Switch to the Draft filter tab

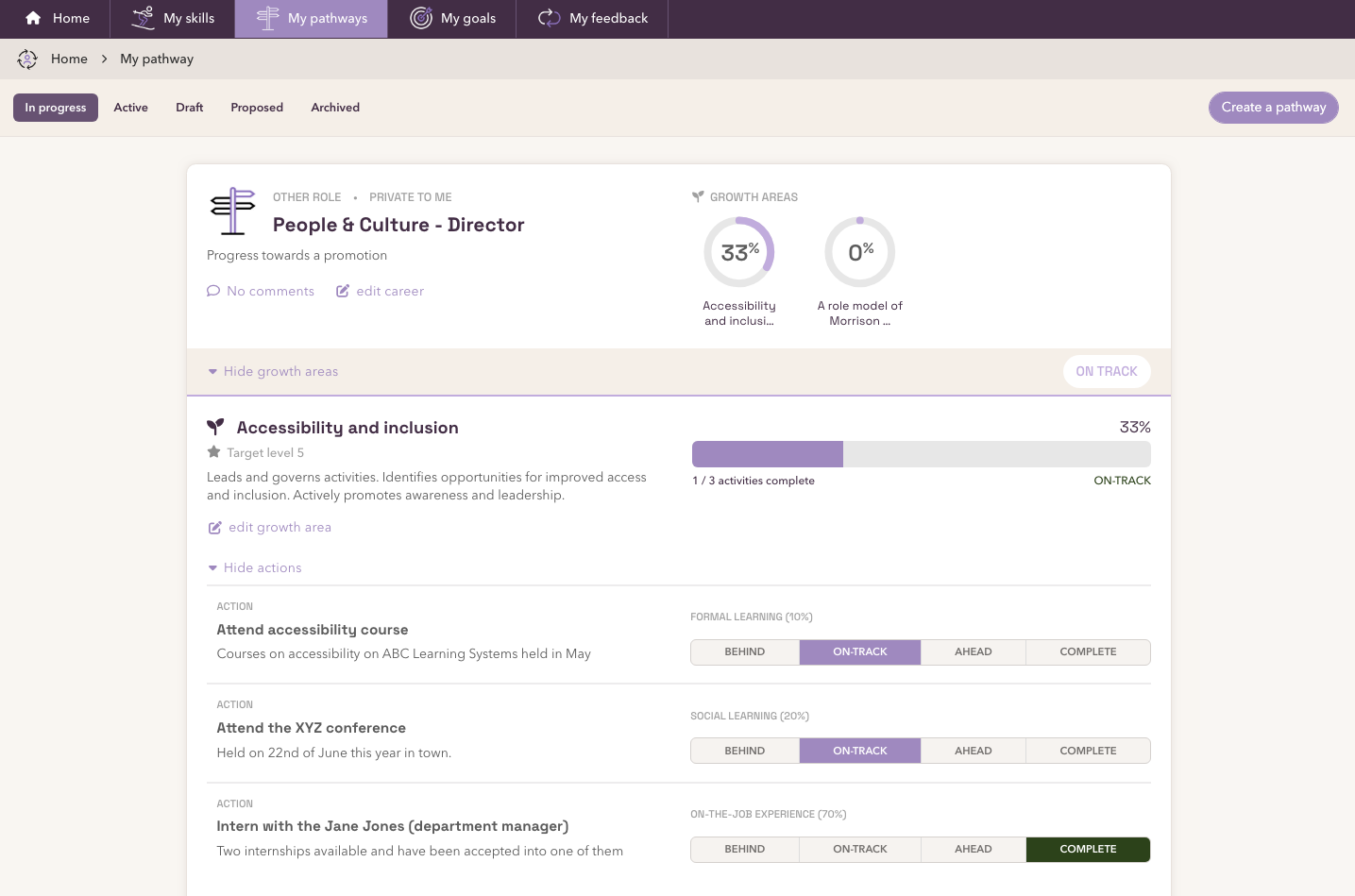190,108
